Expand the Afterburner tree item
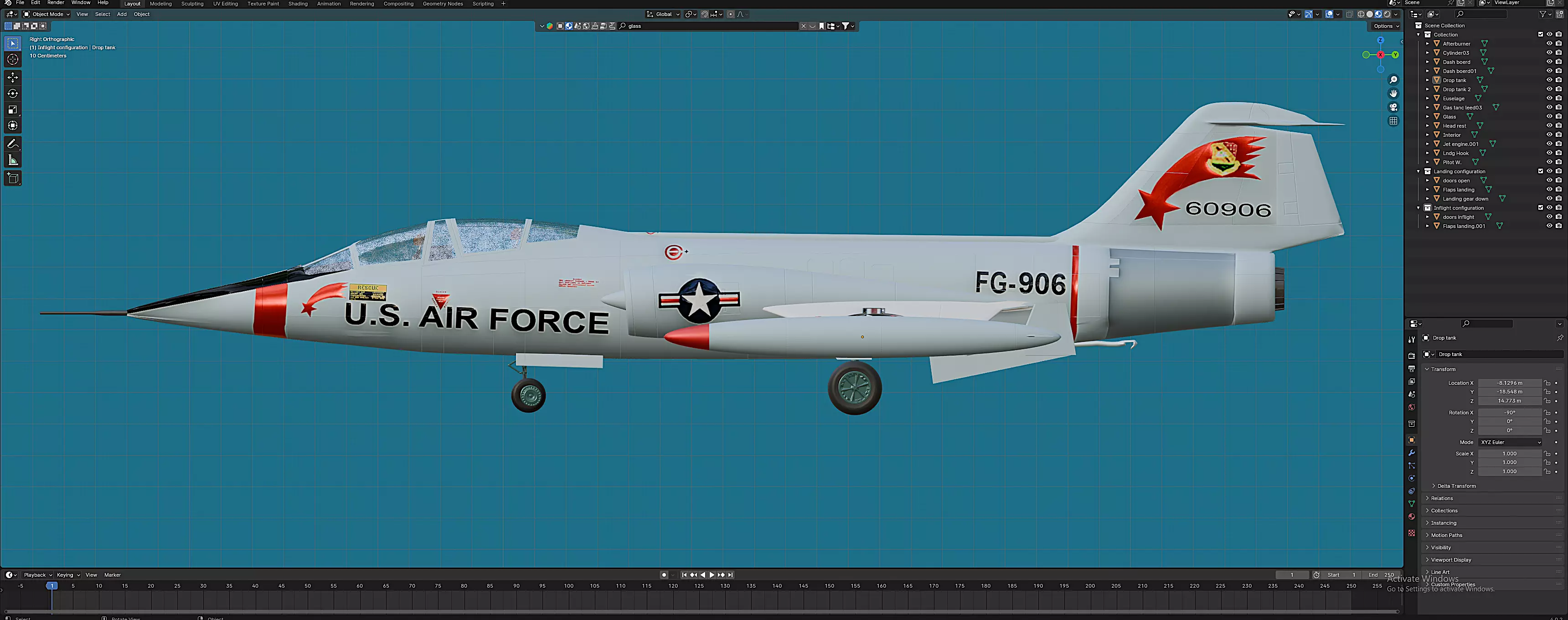 (x=1427, y=44)
